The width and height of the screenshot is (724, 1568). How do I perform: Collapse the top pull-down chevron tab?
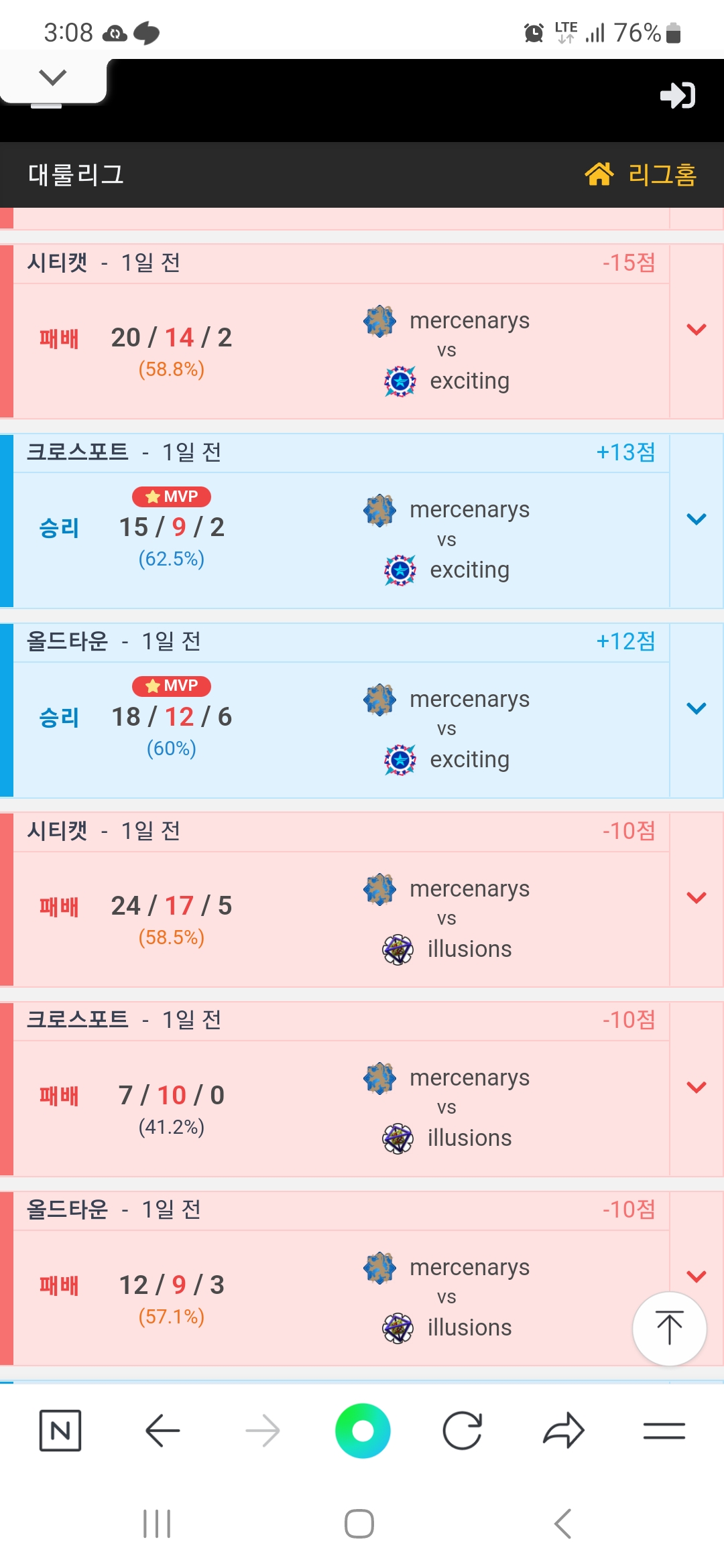click(x=53, y=78)
